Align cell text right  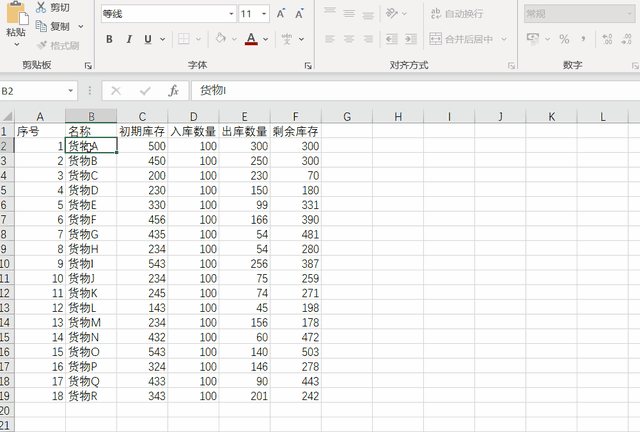coord(368,39)
